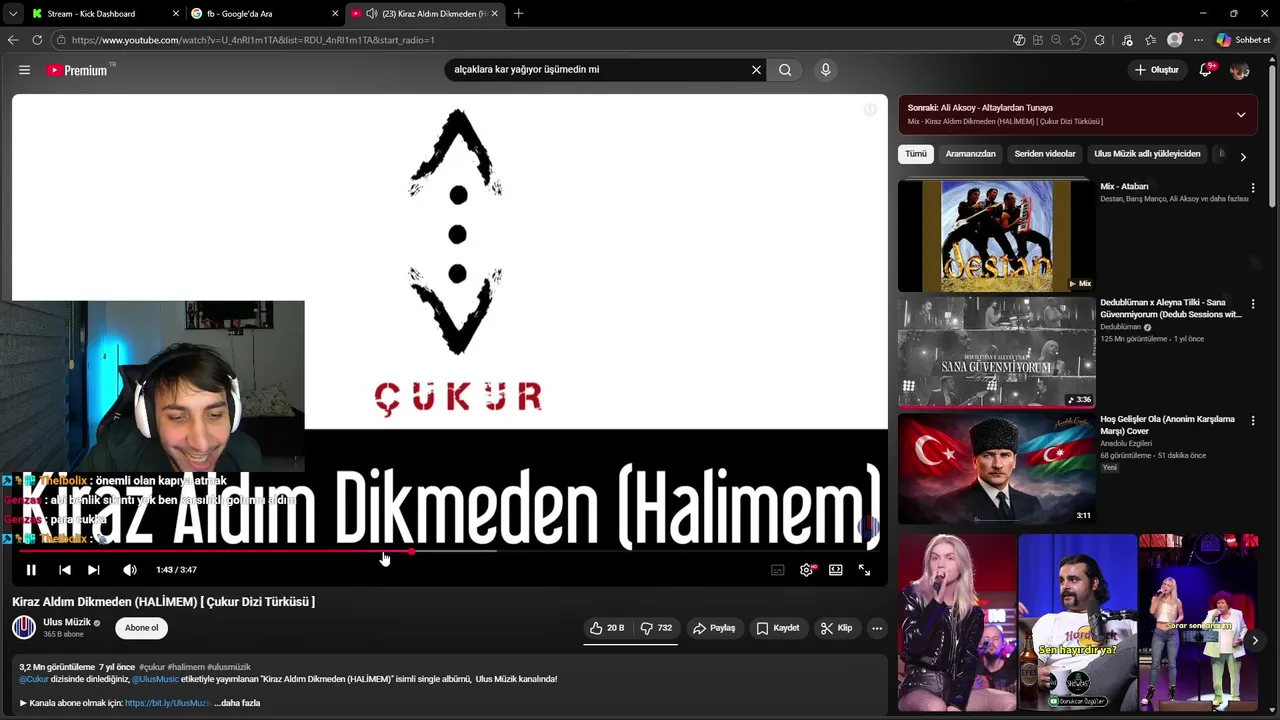The width and height of the screenshot is (1280, 720).
Task: Start voice search with the microphone
Action: coord(825,70)
